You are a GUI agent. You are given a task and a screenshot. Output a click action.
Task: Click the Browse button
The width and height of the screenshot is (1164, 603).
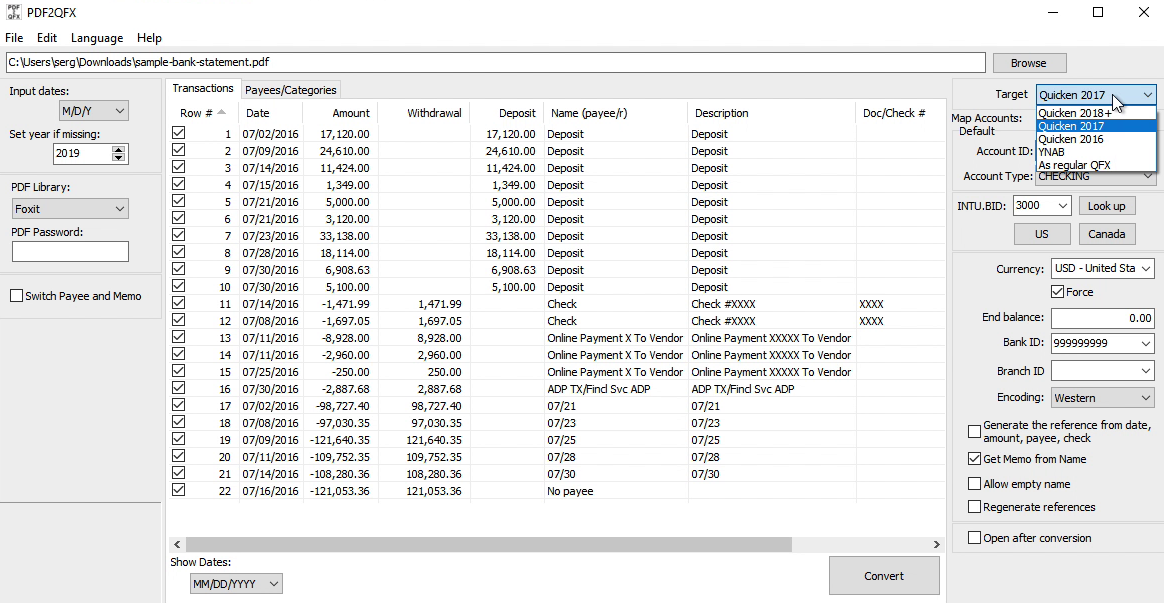pos(1028,63)
